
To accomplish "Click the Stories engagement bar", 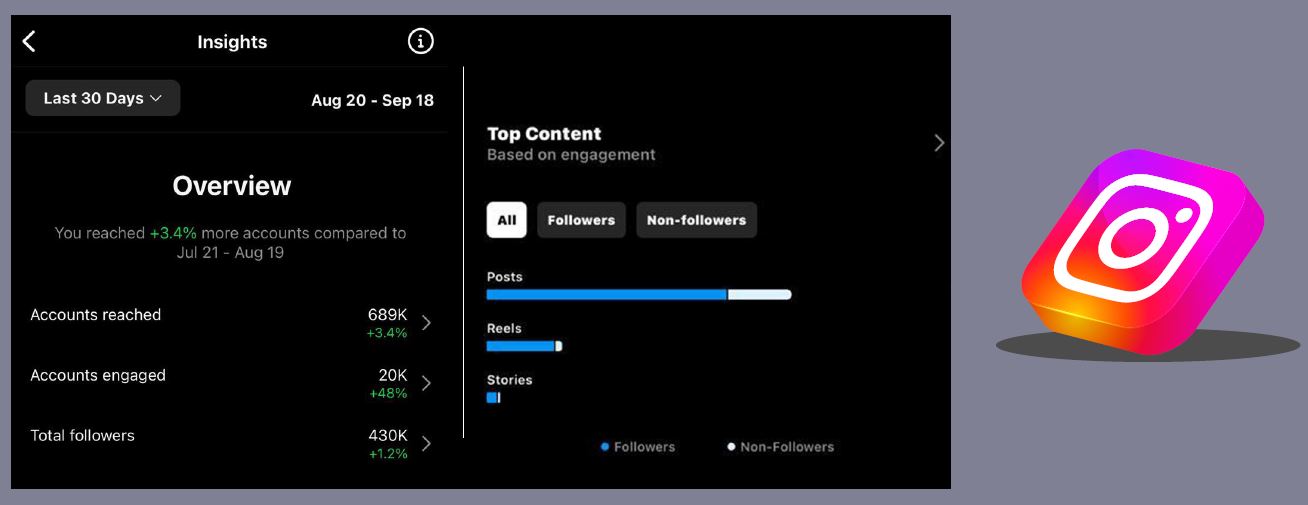I will tap(493, 397).
